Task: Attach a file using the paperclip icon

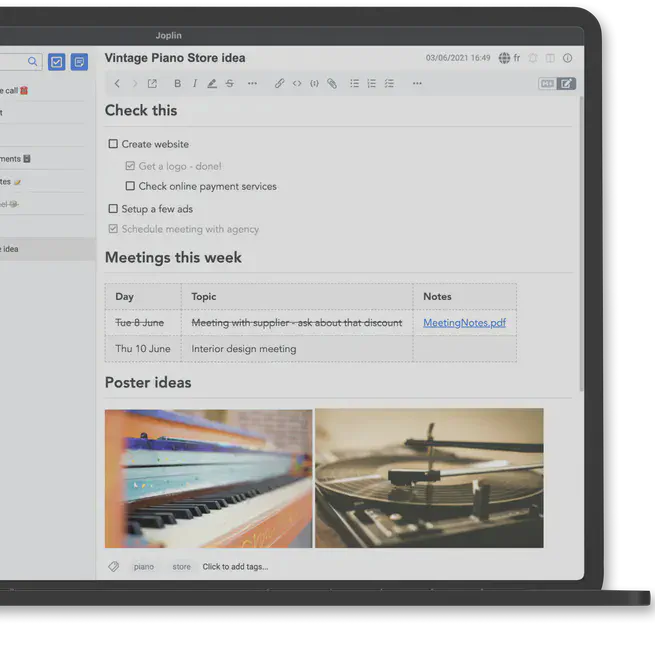Action: [332, 84]
